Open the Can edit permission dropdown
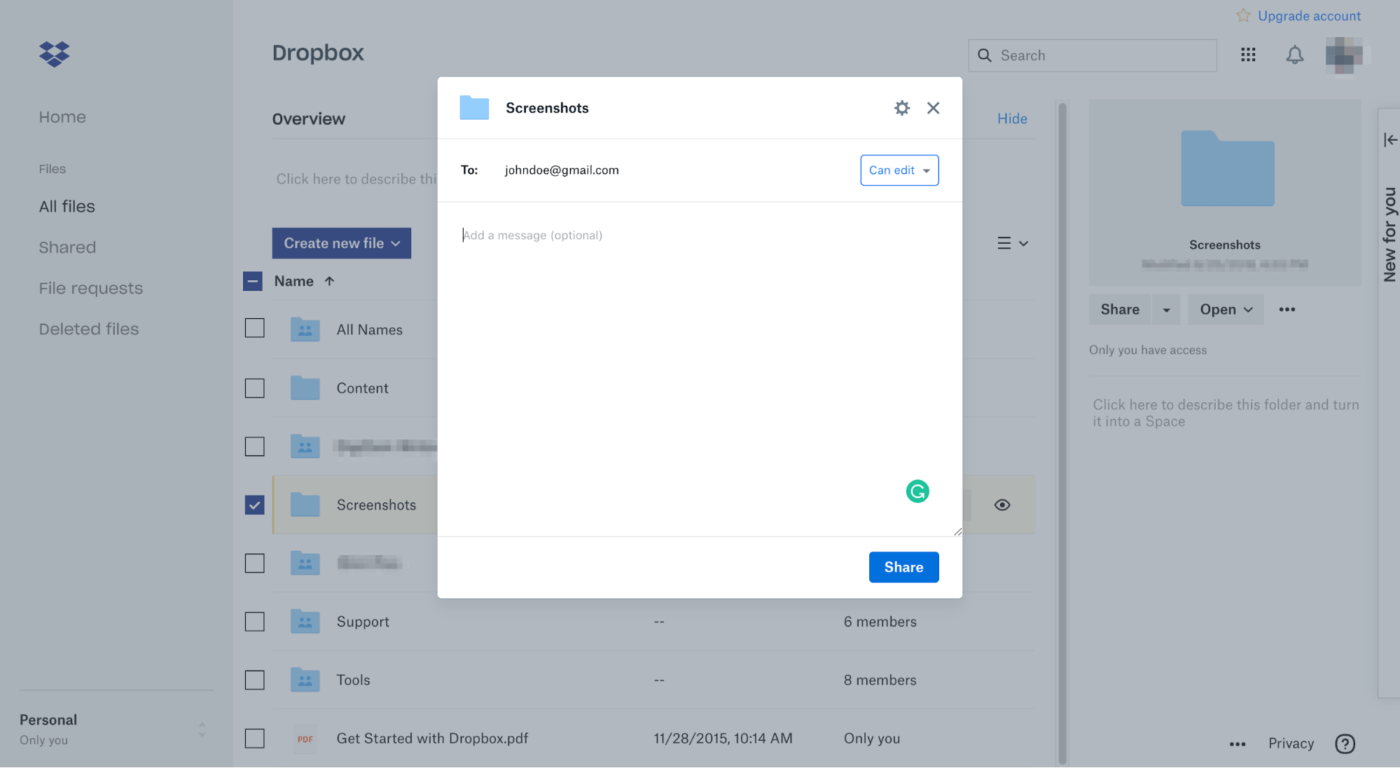Viewport: 1400px width, 768px height. 898,170
